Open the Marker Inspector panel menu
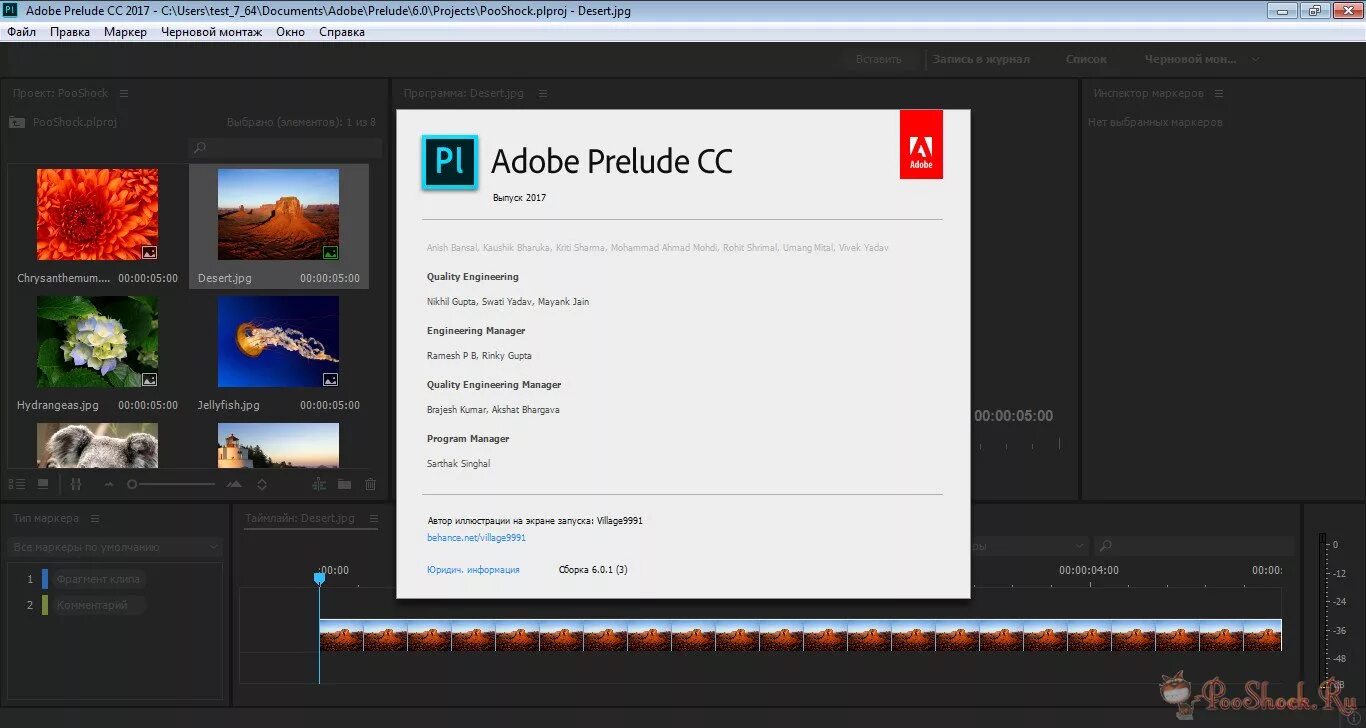This screenshot has height=728, width=1366. (x=1217, y=93)
